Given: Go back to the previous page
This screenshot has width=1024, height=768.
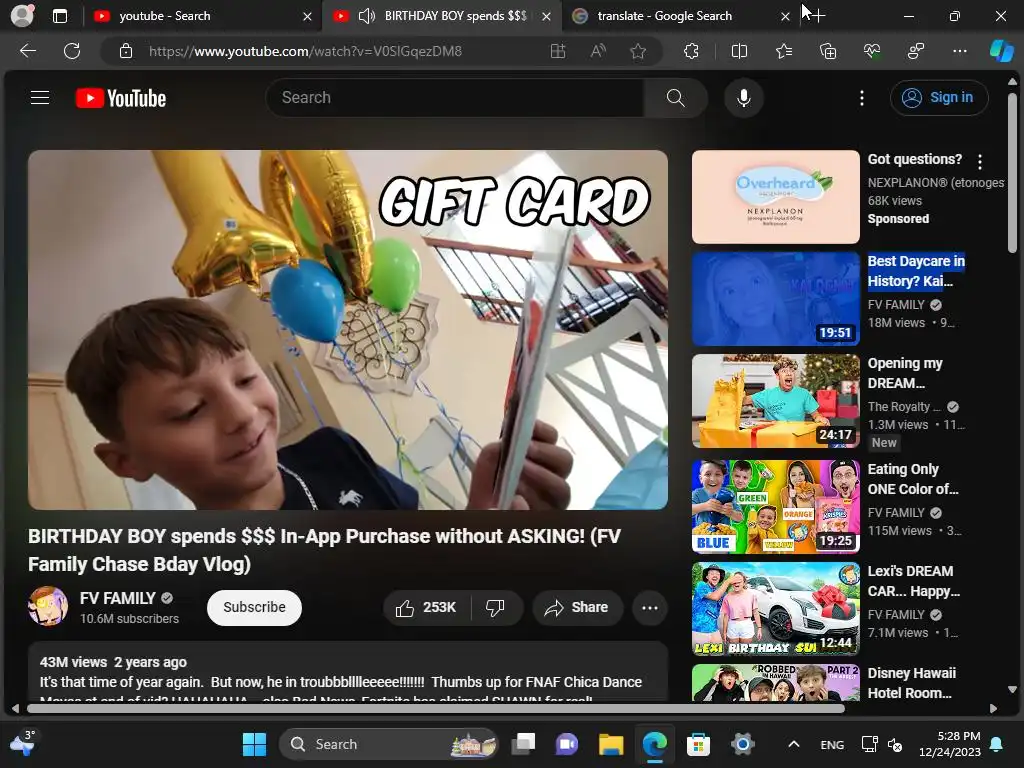Looking at the screenshot, I should [28, 51].
